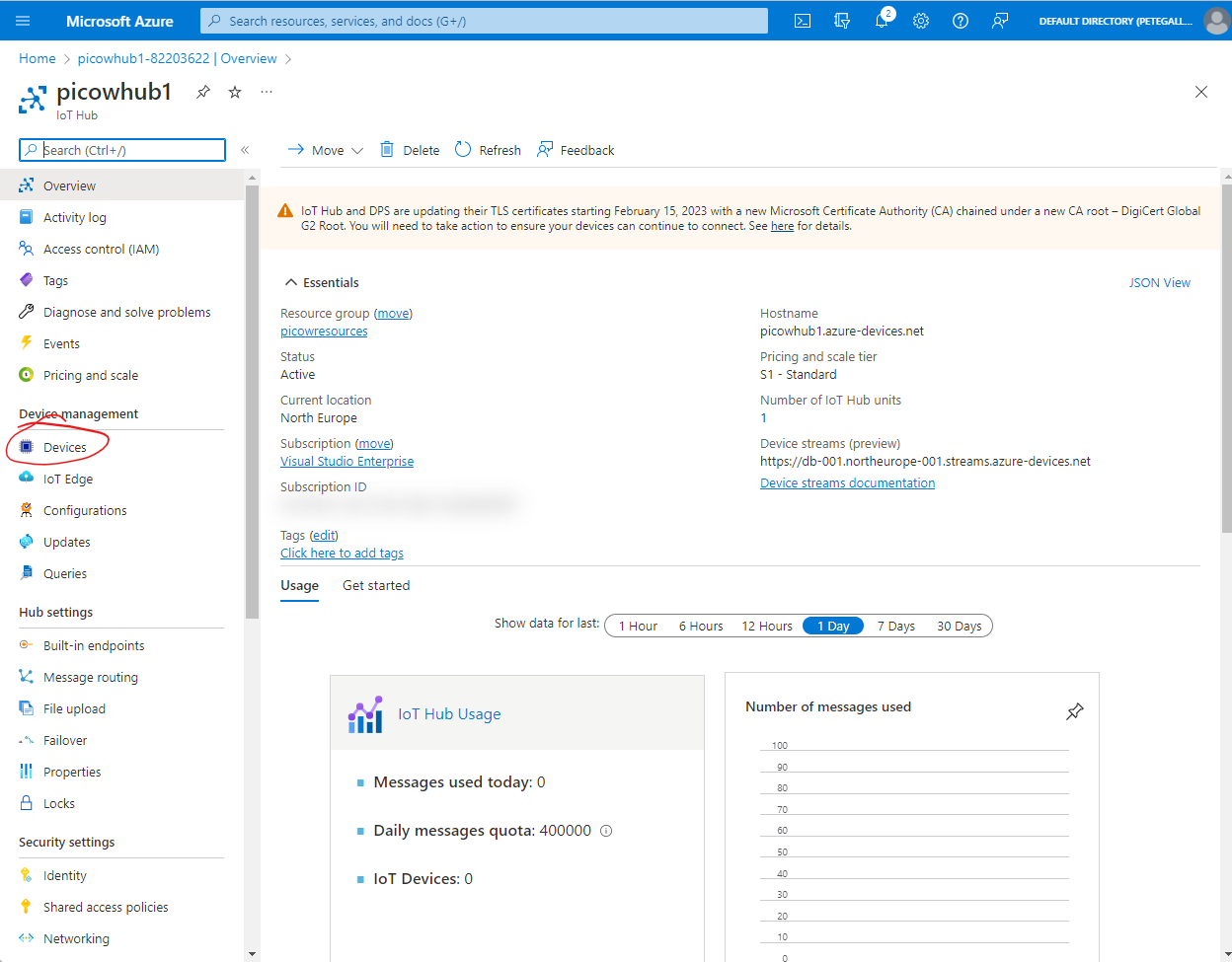
Task: Click the info icon beside Daily messages quota
Action: point(606,831)
